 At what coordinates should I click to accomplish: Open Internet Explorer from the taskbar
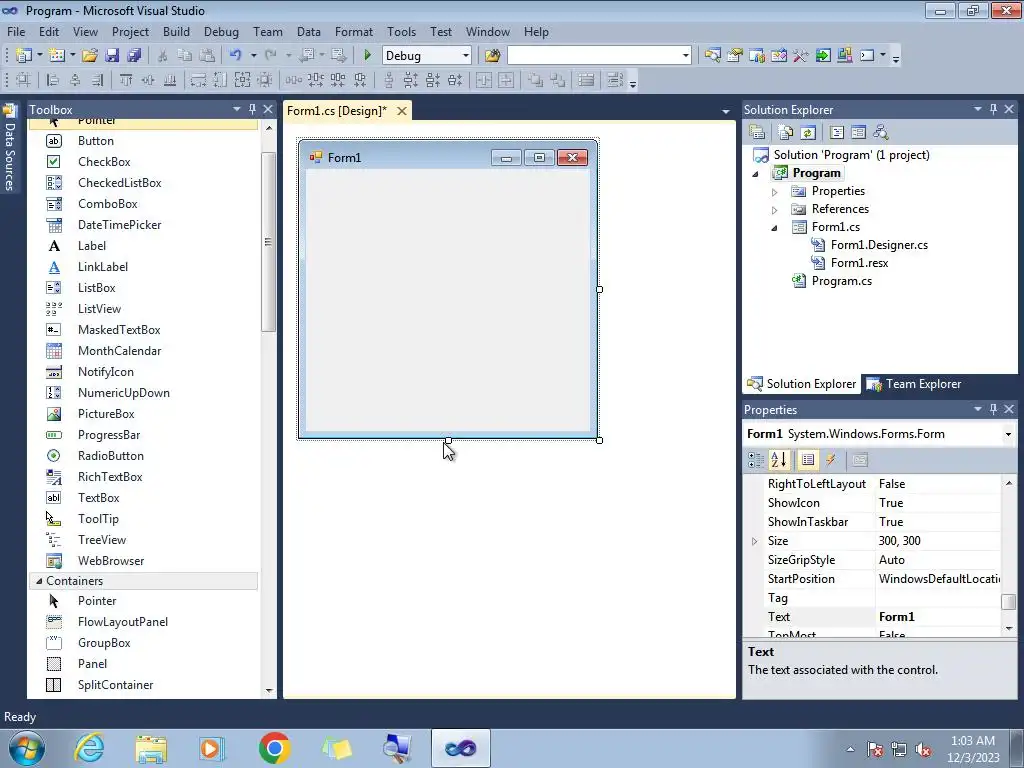click(x=89, y=748)
